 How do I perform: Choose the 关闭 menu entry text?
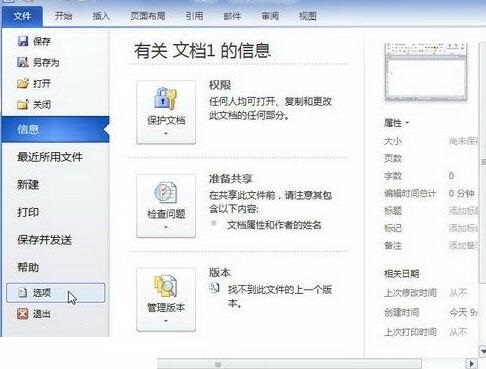coord(42,105)
